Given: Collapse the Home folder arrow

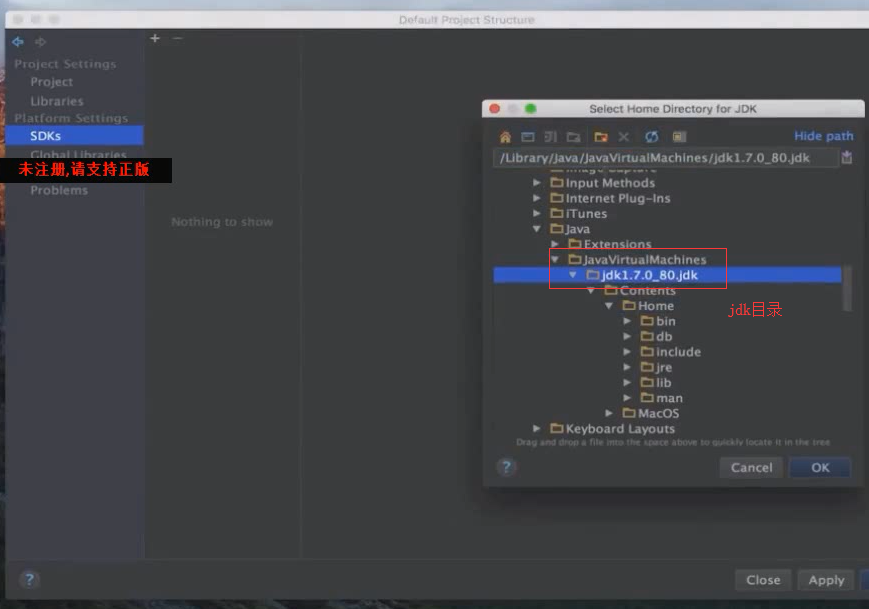Looking at the screenshot, I should 609,306.
